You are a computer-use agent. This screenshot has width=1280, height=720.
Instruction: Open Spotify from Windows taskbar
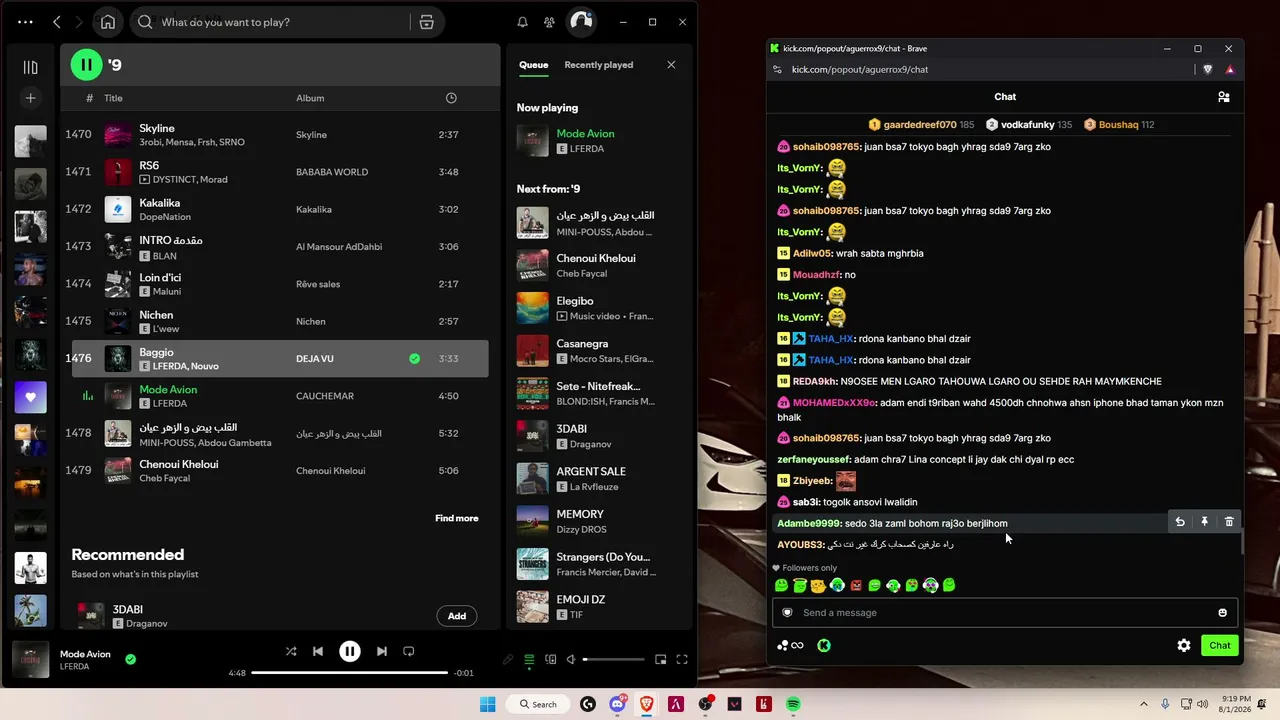click(x=793, y=704)
